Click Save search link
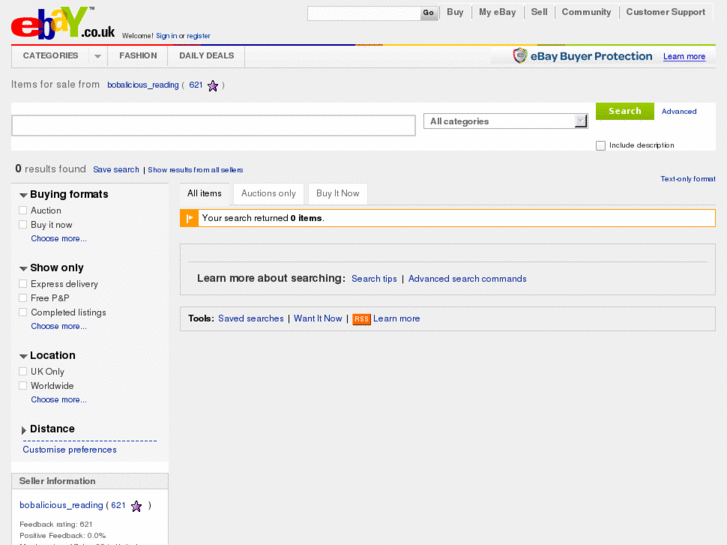Viewport: 727px width, 545px height. pyautogui.click(x=116, y=170)
